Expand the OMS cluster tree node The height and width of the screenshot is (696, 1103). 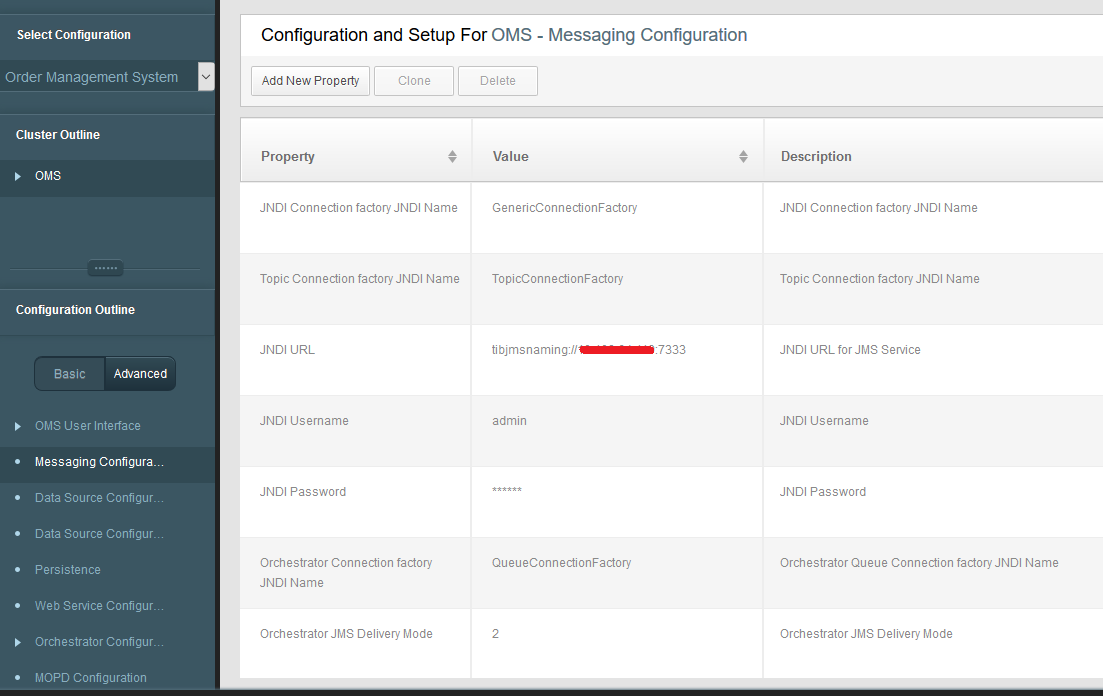[18, 176]
